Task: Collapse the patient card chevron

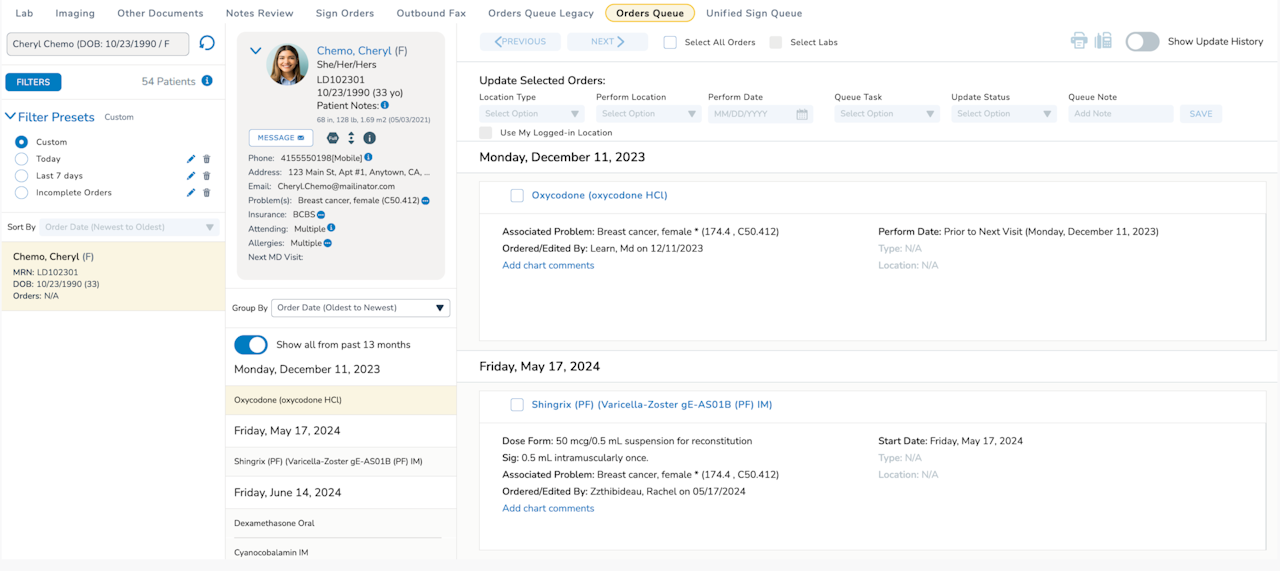Action: [x=255, y=51]
